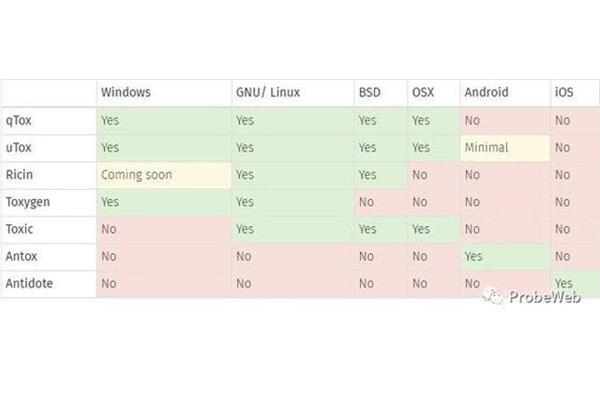Click the Antidote row label
The height and width of the screenshot is (400, 600).
29,283
